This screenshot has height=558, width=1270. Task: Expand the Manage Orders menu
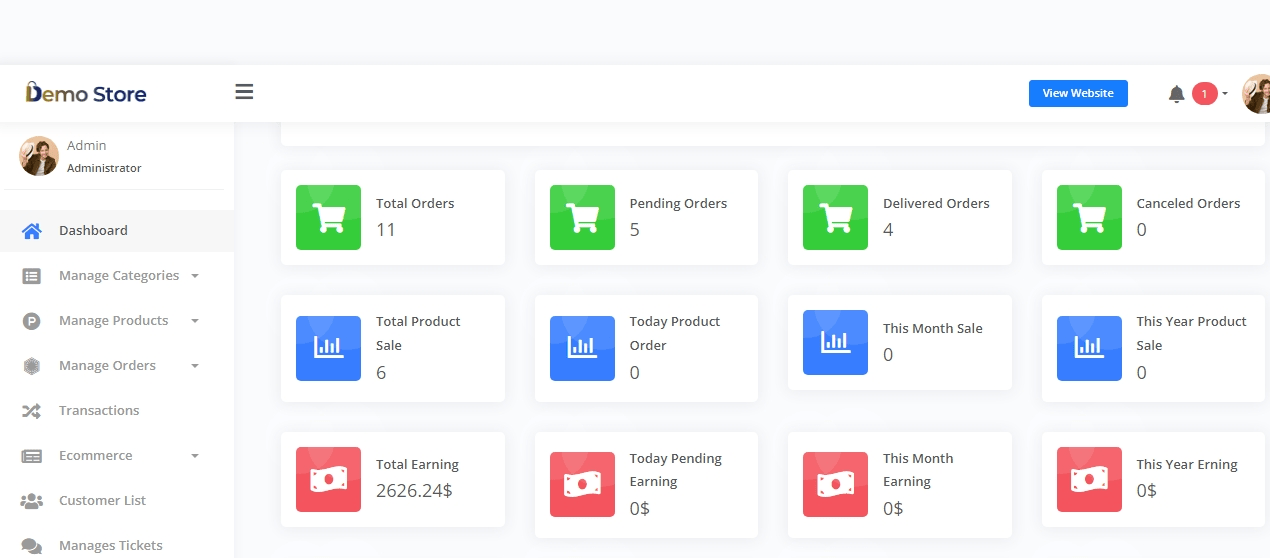coord(107,366)
